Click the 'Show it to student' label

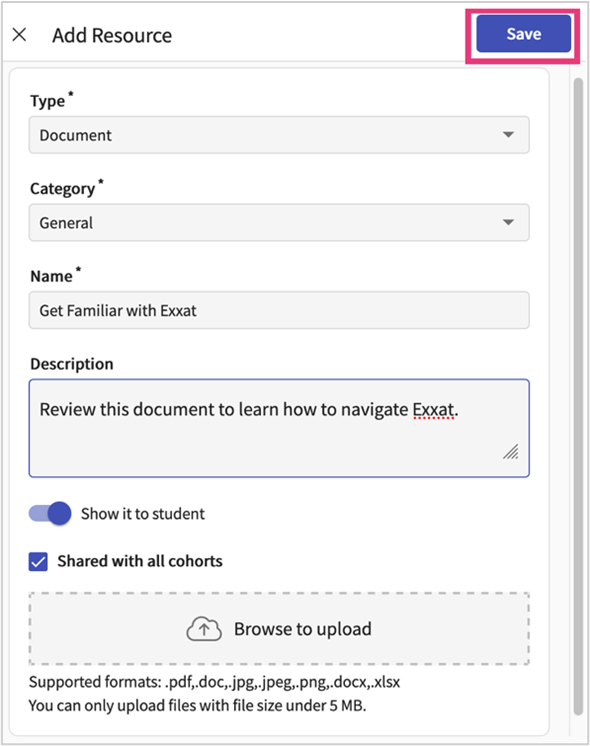click(143, 514)
